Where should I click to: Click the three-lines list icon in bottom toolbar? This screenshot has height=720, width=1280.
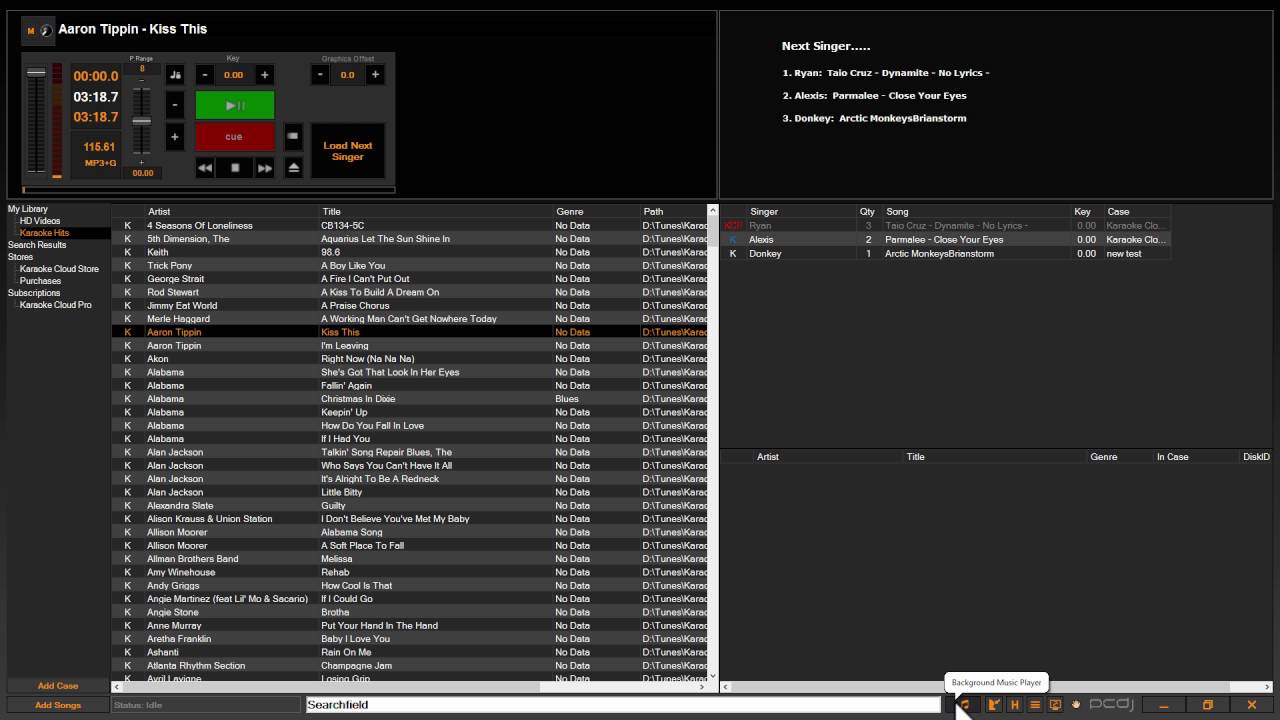[1035, 705]
